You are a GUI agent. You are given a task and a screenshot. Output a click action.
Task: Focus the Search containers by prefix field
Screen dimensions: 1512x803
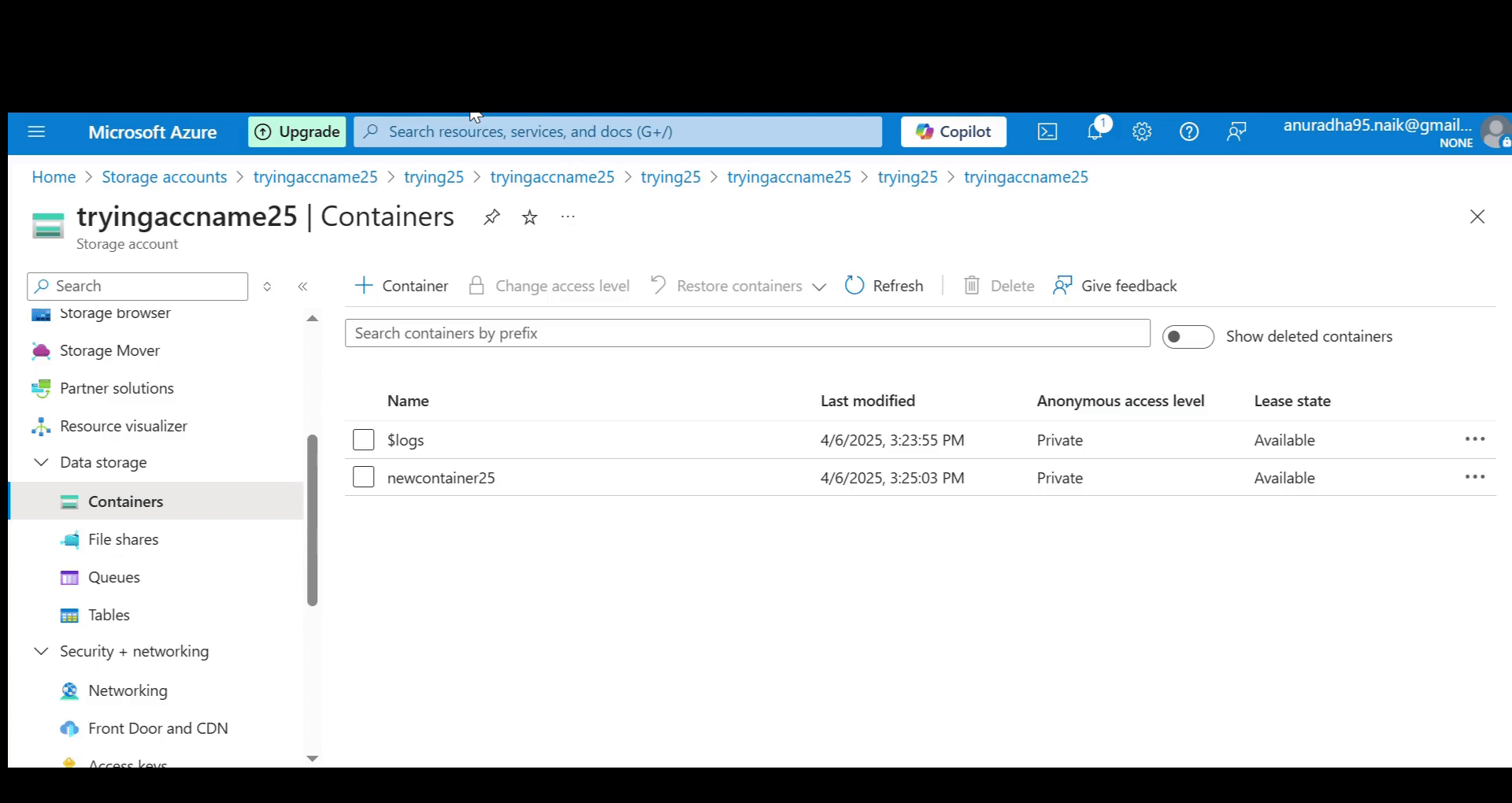pos(747,333)
